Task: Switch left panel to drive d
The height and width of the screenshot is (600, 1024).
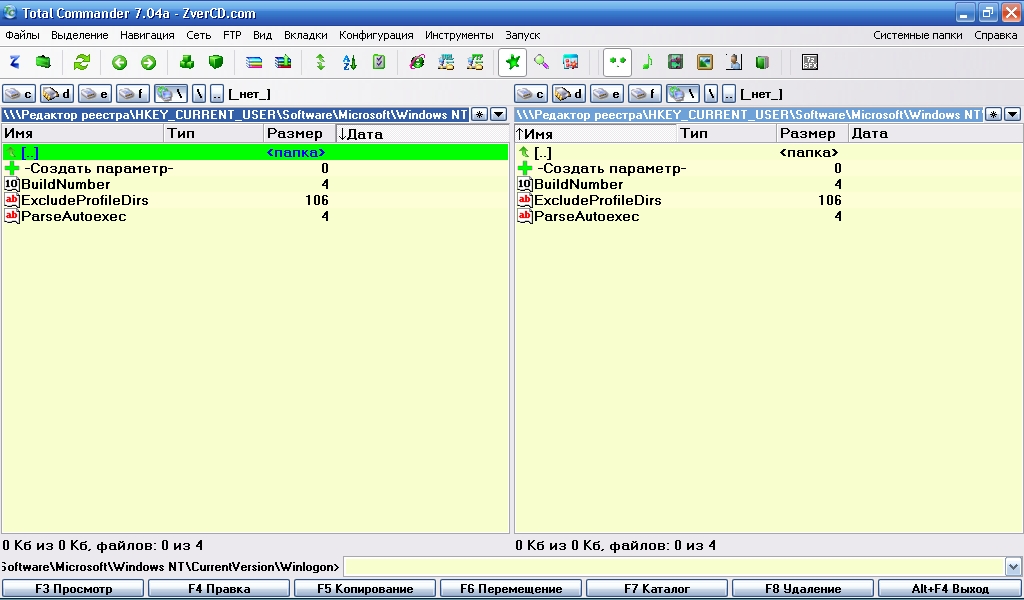Action: pos(57,94)
